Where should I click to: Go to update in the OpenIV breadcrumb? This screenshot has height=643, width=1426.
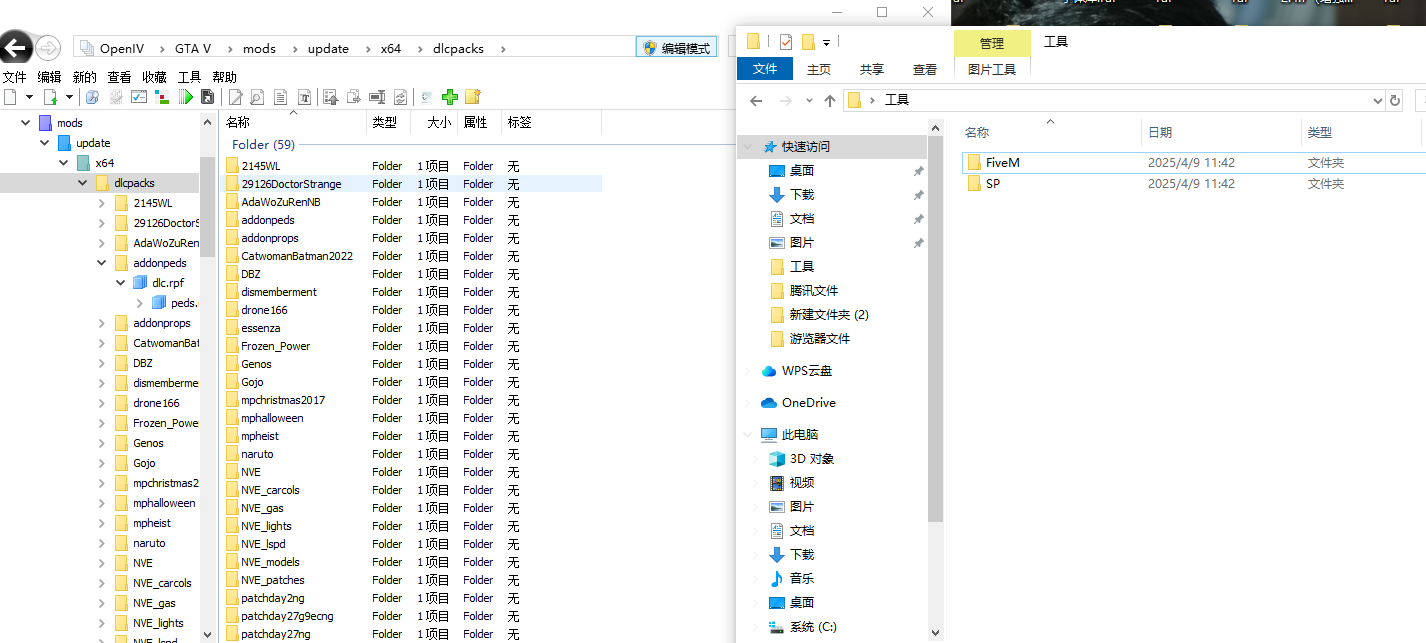point(328,48)
